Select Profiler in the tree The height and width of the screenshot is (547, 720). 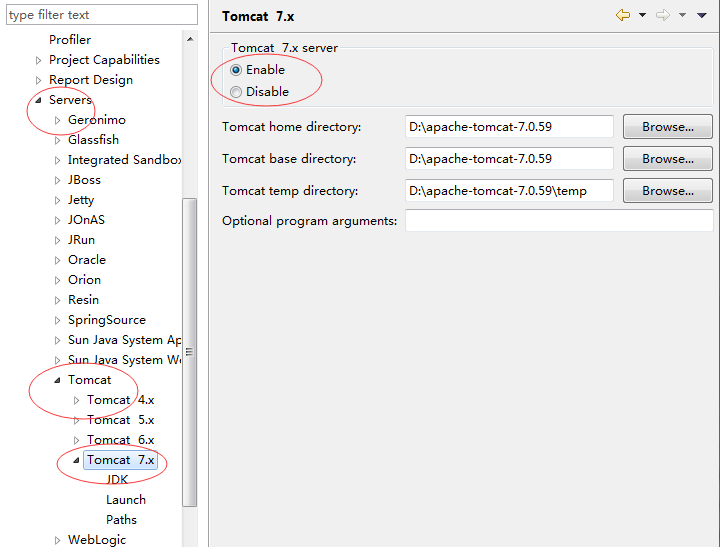tap(70, 40)
